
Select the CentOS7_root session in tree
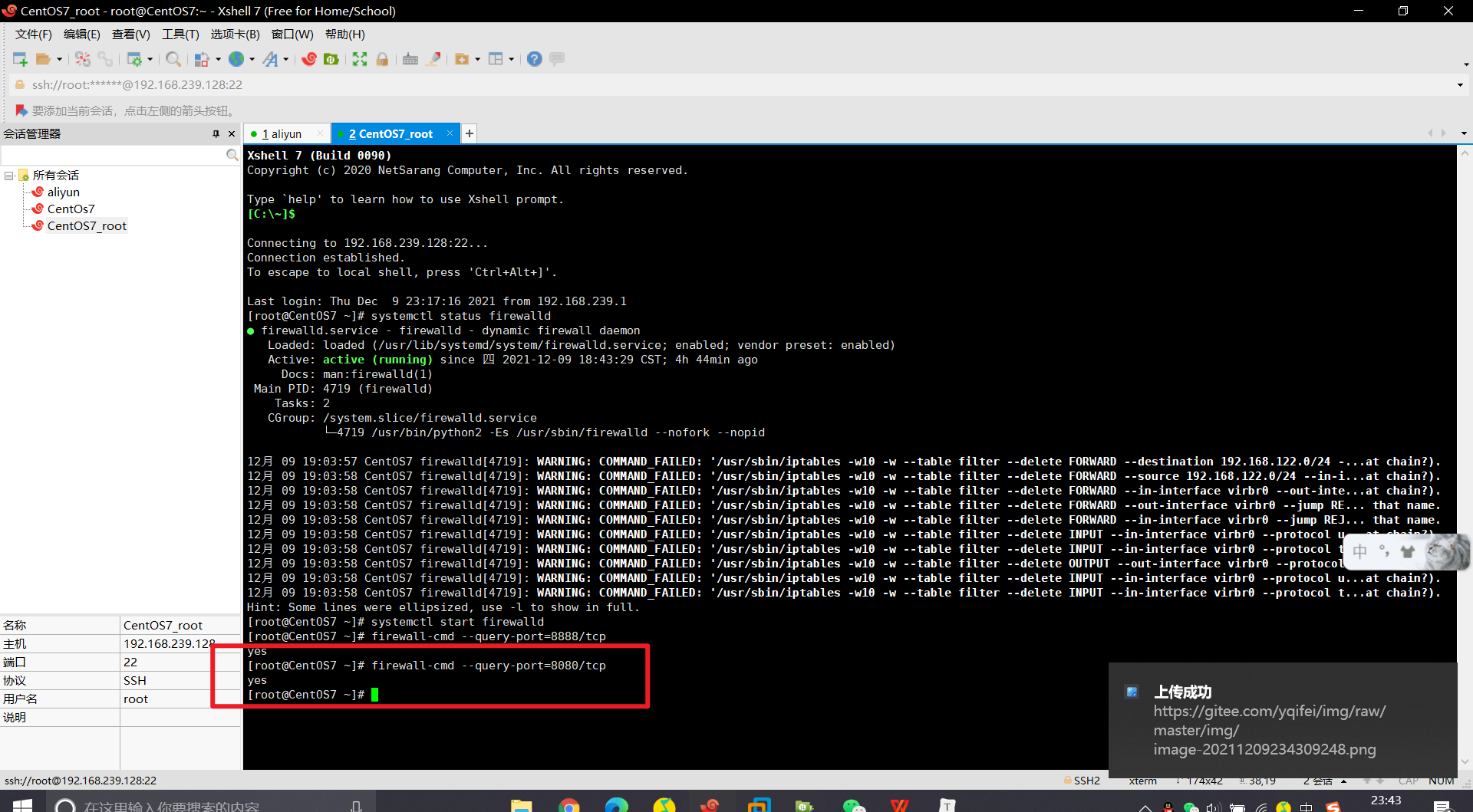click(x=87, y=226)
